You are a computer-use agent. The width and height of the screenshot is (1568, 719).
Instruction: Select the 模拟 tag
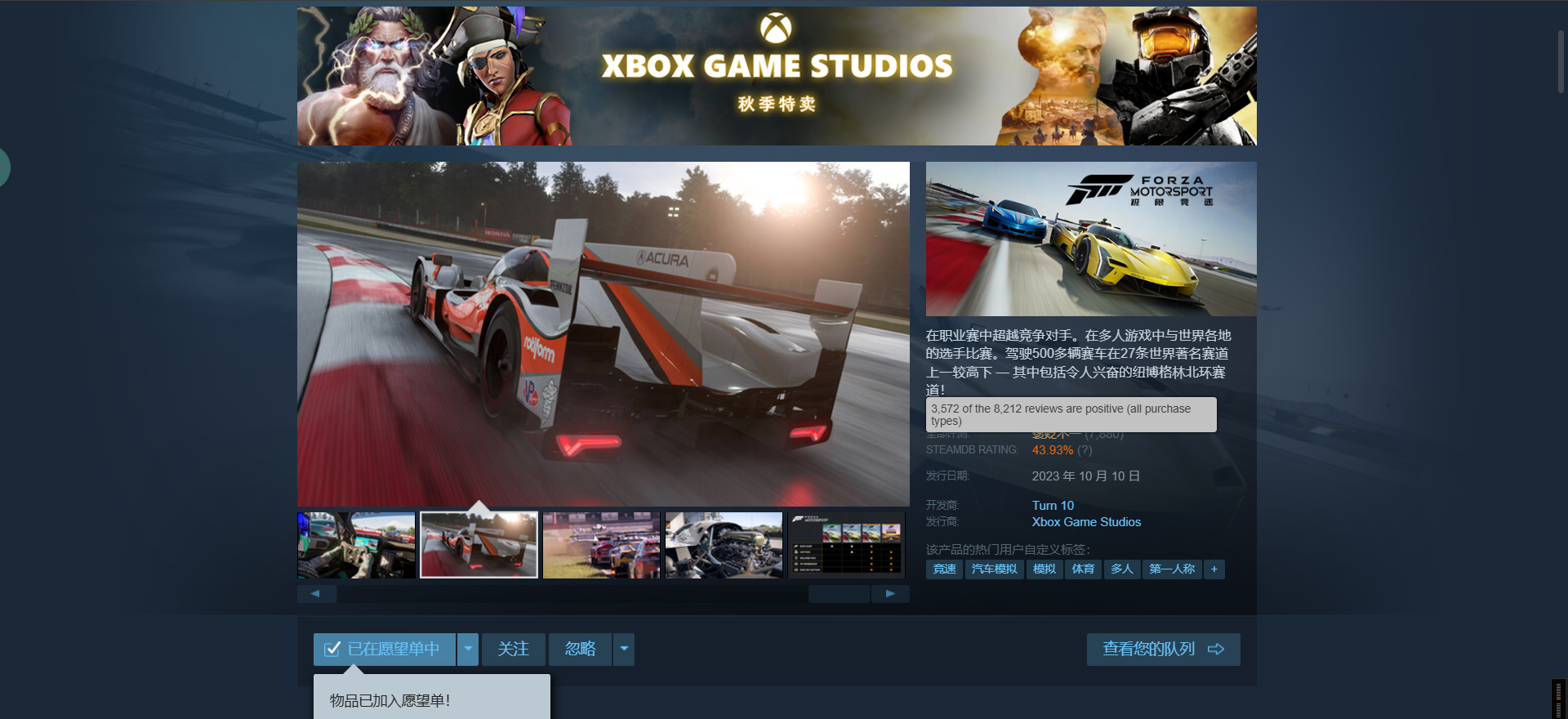click(1045, 569)
